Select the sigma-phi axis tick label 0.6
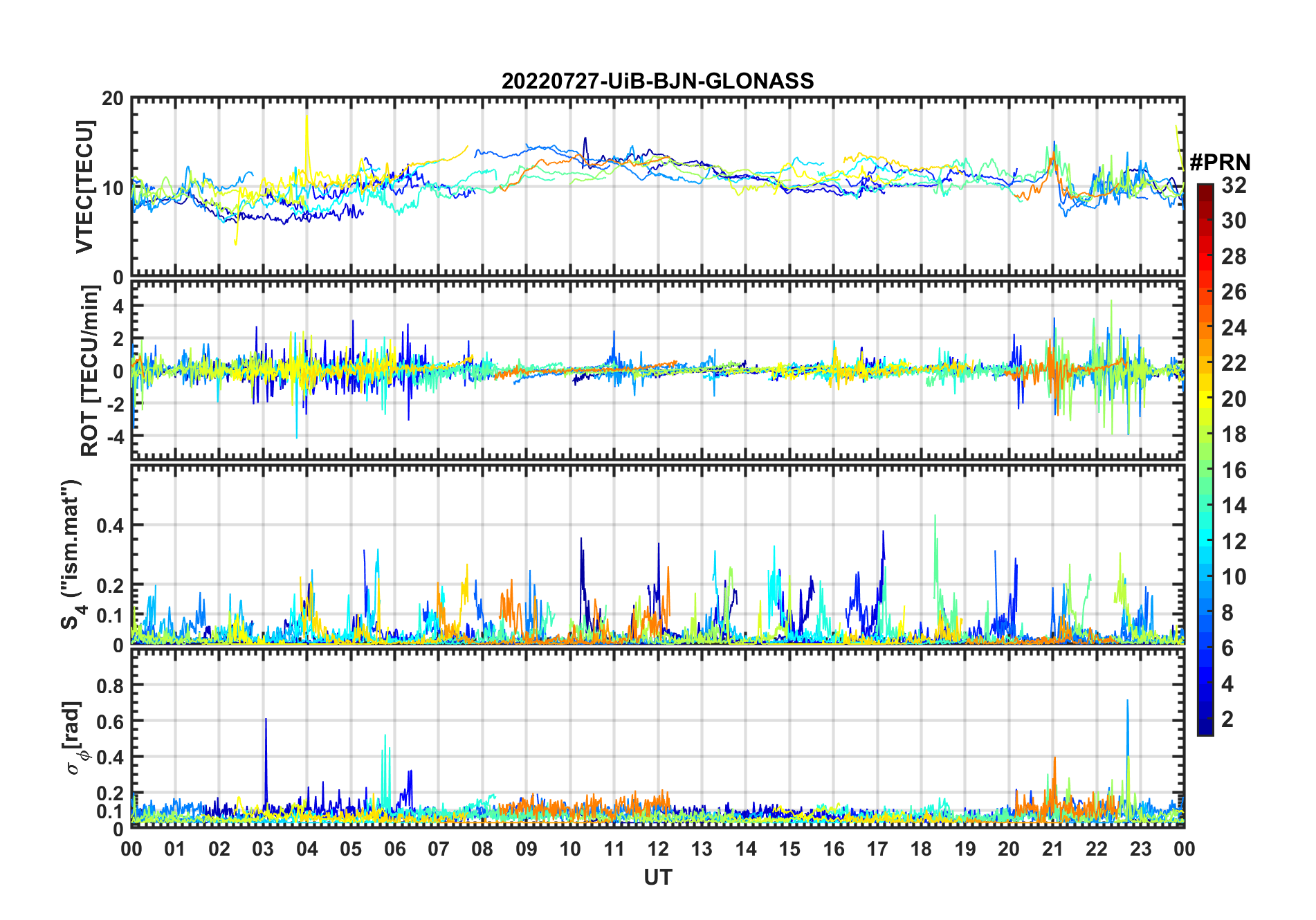The image size is (1316, 920). pyautogui.click(x=111, y=721)
